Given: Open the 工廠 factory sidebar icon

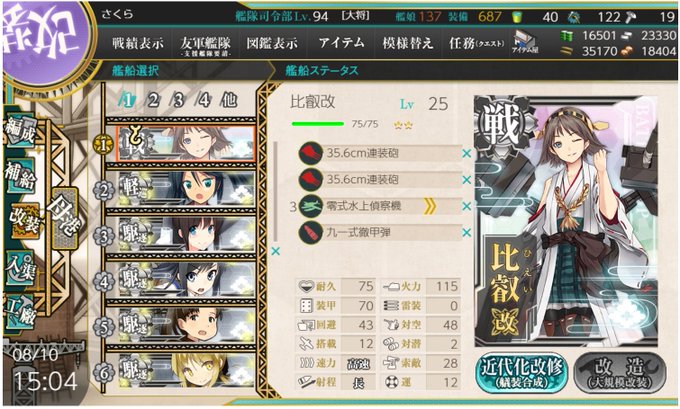Looking at the screenshot, I should click(x=20, y=311).
